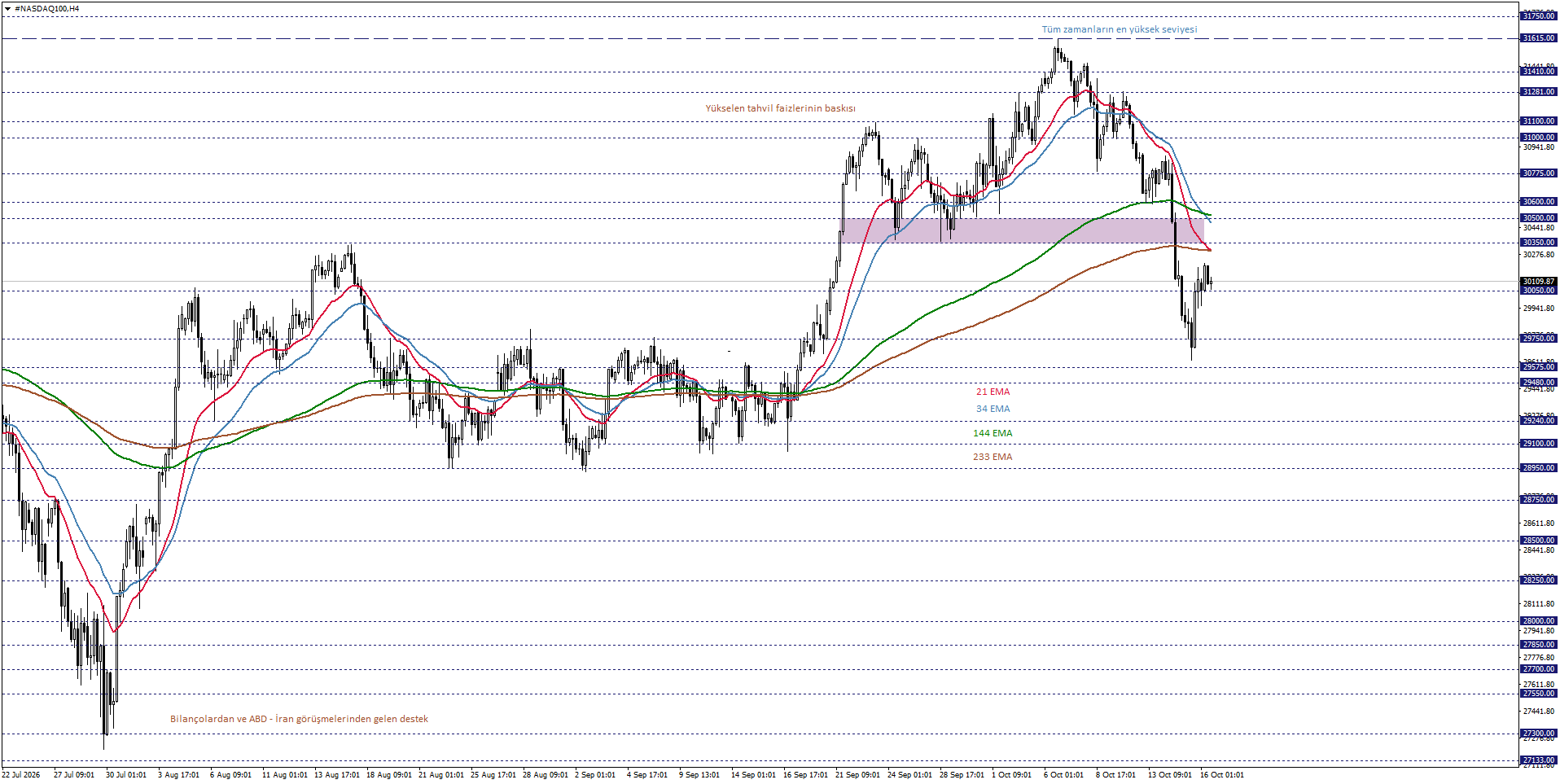Click the '6 Oct 01:01' time axis label
This screenshot has height=784, width=1560.
pos(1063,775)
